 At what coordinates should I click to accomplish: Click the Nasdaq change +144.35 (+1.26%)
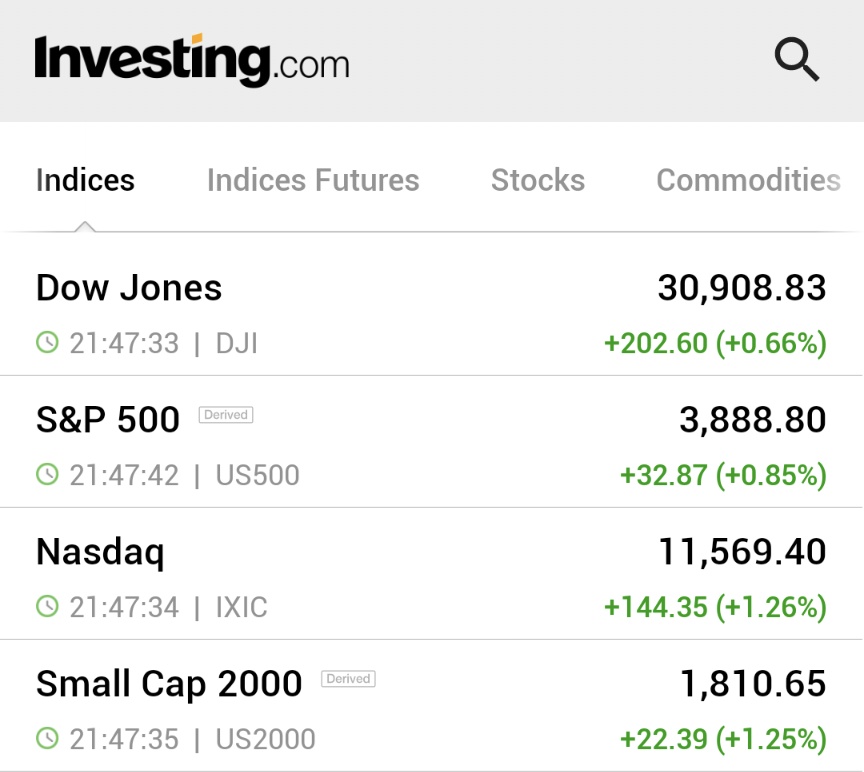click(715, 607)
